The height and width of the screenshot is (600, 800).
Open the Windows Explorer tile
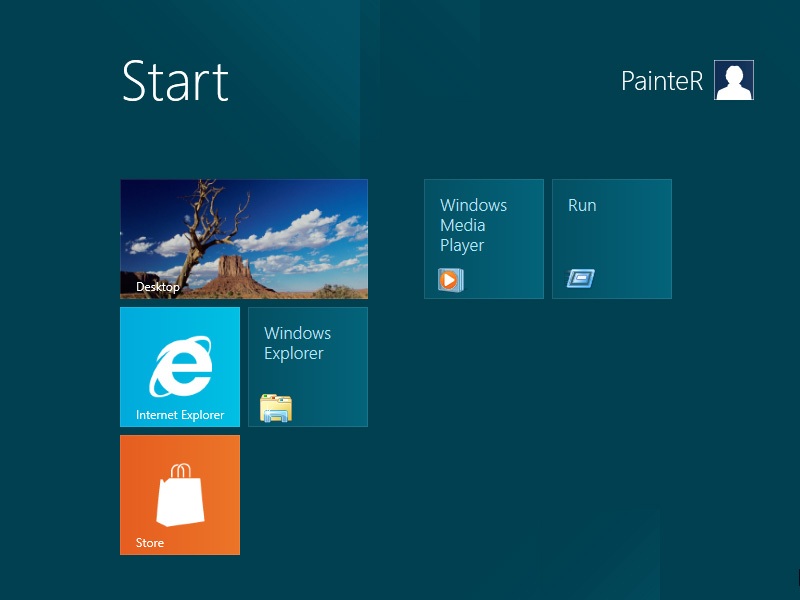[308, 367]
